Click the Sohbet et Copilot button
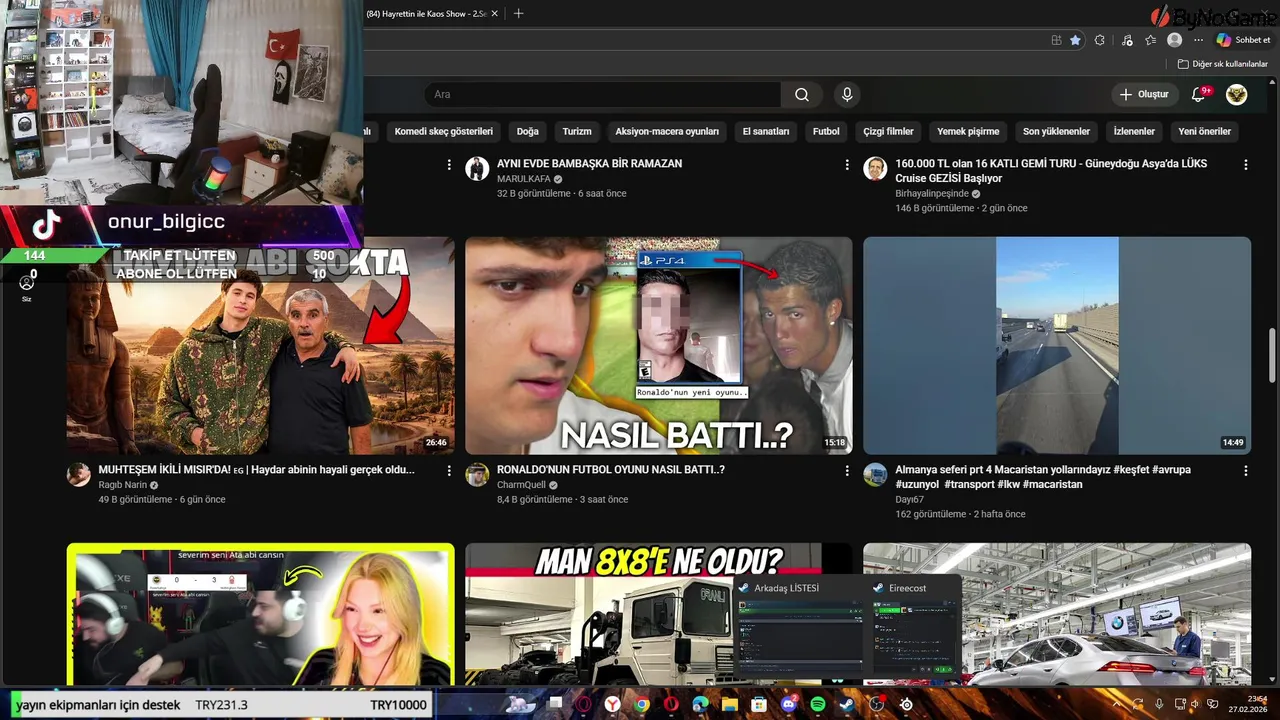The width and height of the screenshot is (1280, 720). point(1243,40)
